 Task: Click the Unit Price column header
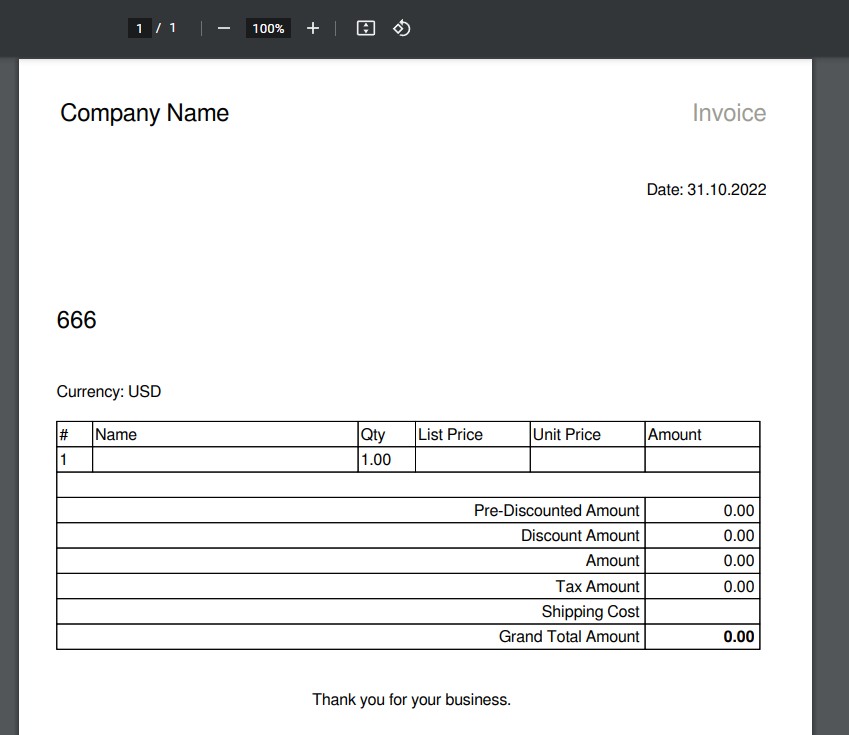click(x=567, y=435)
